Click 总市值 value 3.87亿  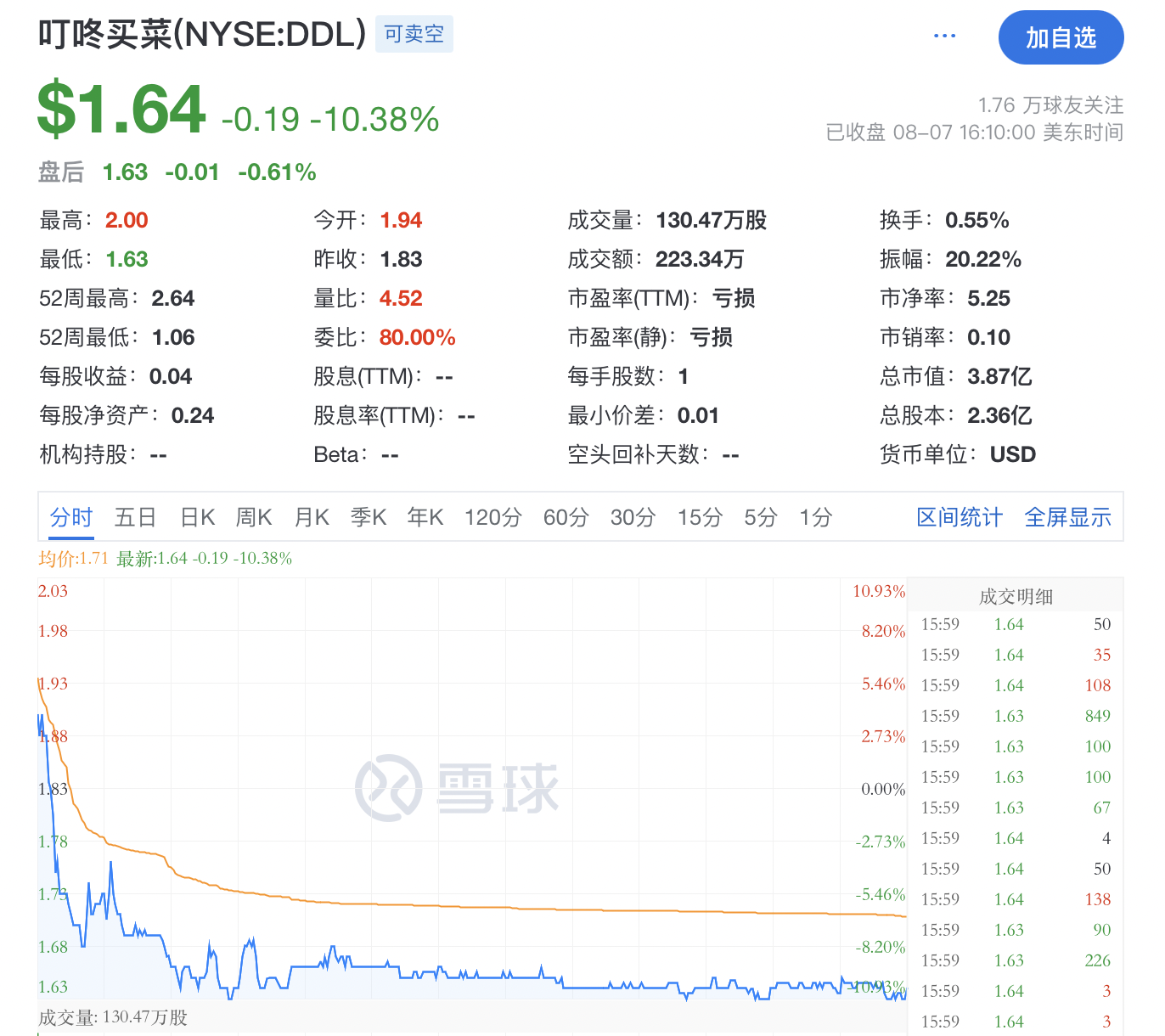click(x=999, y=376)
